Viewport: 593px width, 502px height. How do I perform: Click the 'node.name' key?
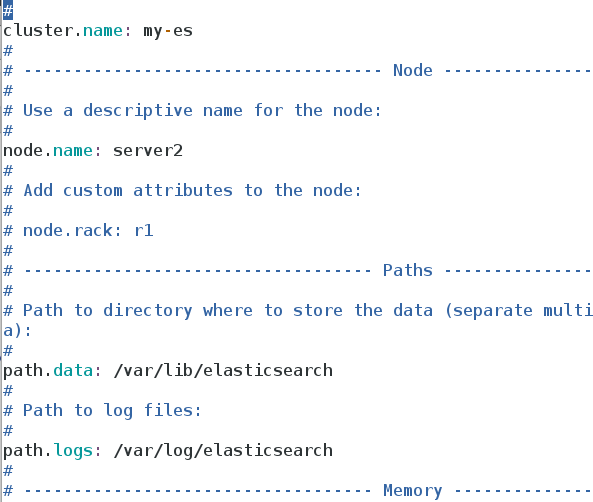(x=47, y=151)
